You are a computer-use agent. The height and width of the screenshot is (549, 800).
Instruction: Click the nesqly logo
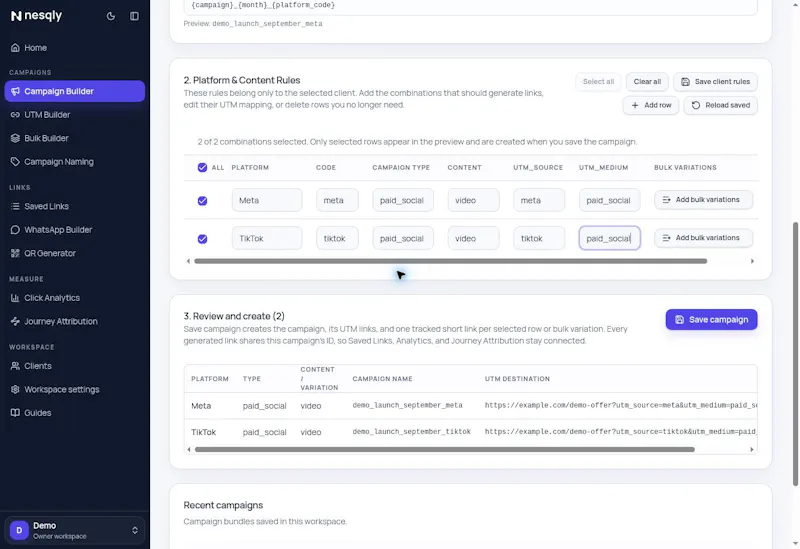36,16
